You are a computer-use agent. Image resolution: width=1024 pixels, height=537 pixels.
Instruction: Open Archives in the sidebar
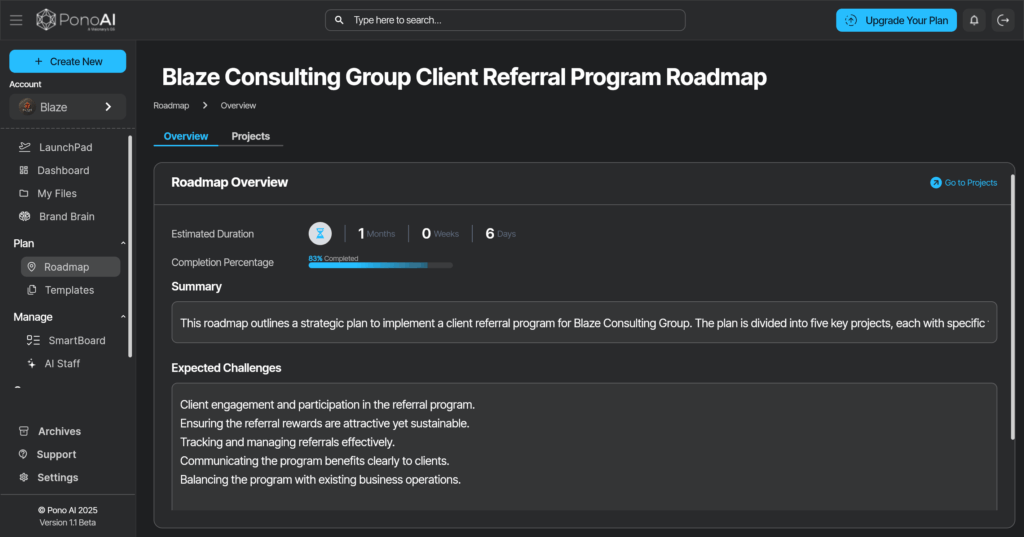(x=59, y=431)
